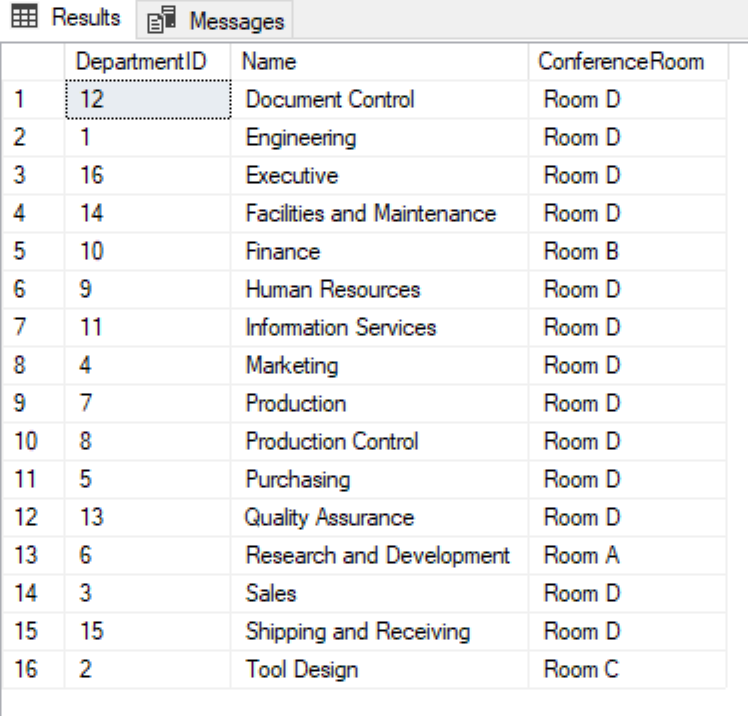Viewport: 748px width, 716px height.
Task: Click the Name column header
Action: (379, 62)
